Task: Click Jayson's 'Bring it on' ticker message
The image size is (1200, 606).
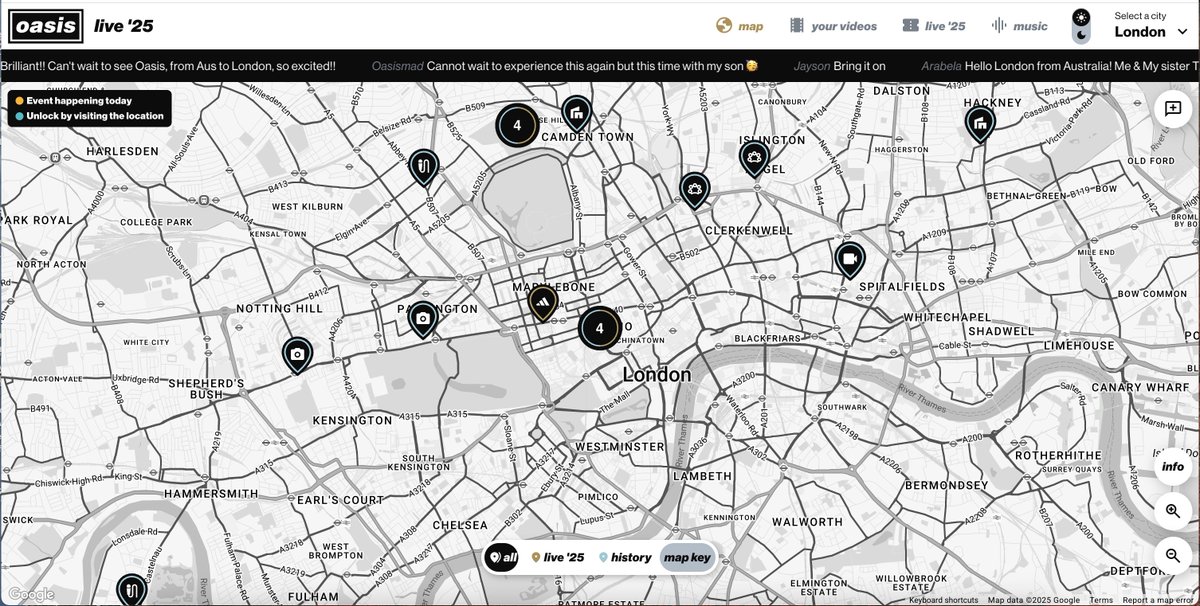Action: [840, 65]
